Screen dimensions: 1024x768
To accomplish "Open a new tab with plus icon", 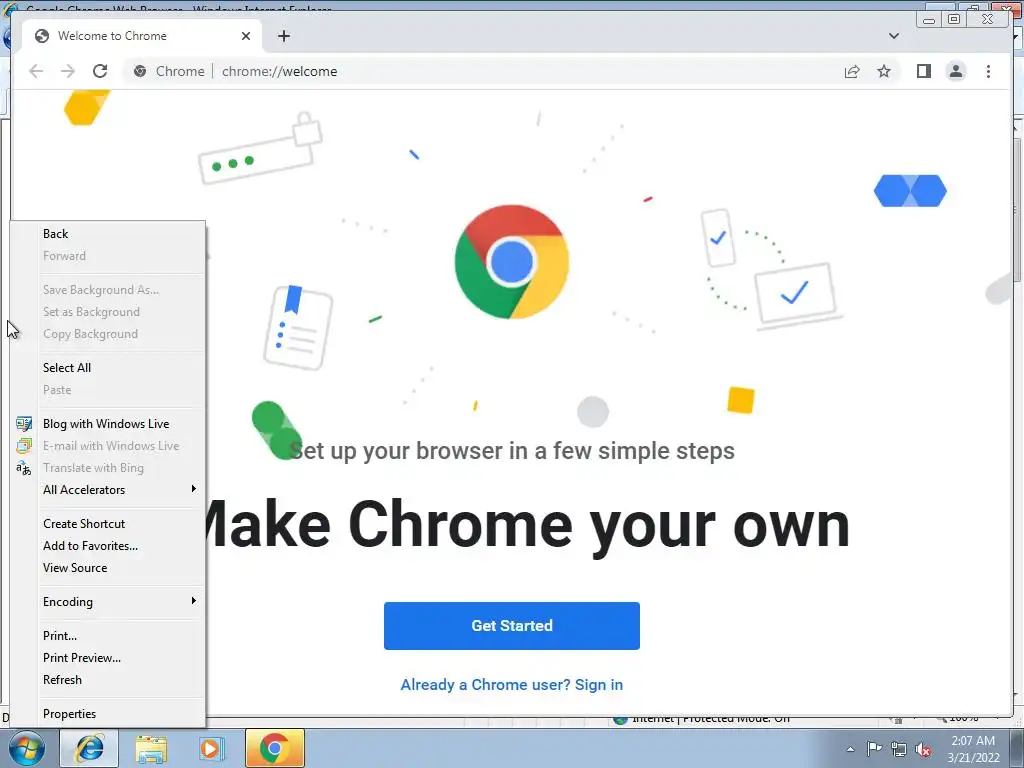I will pos(283,36).
